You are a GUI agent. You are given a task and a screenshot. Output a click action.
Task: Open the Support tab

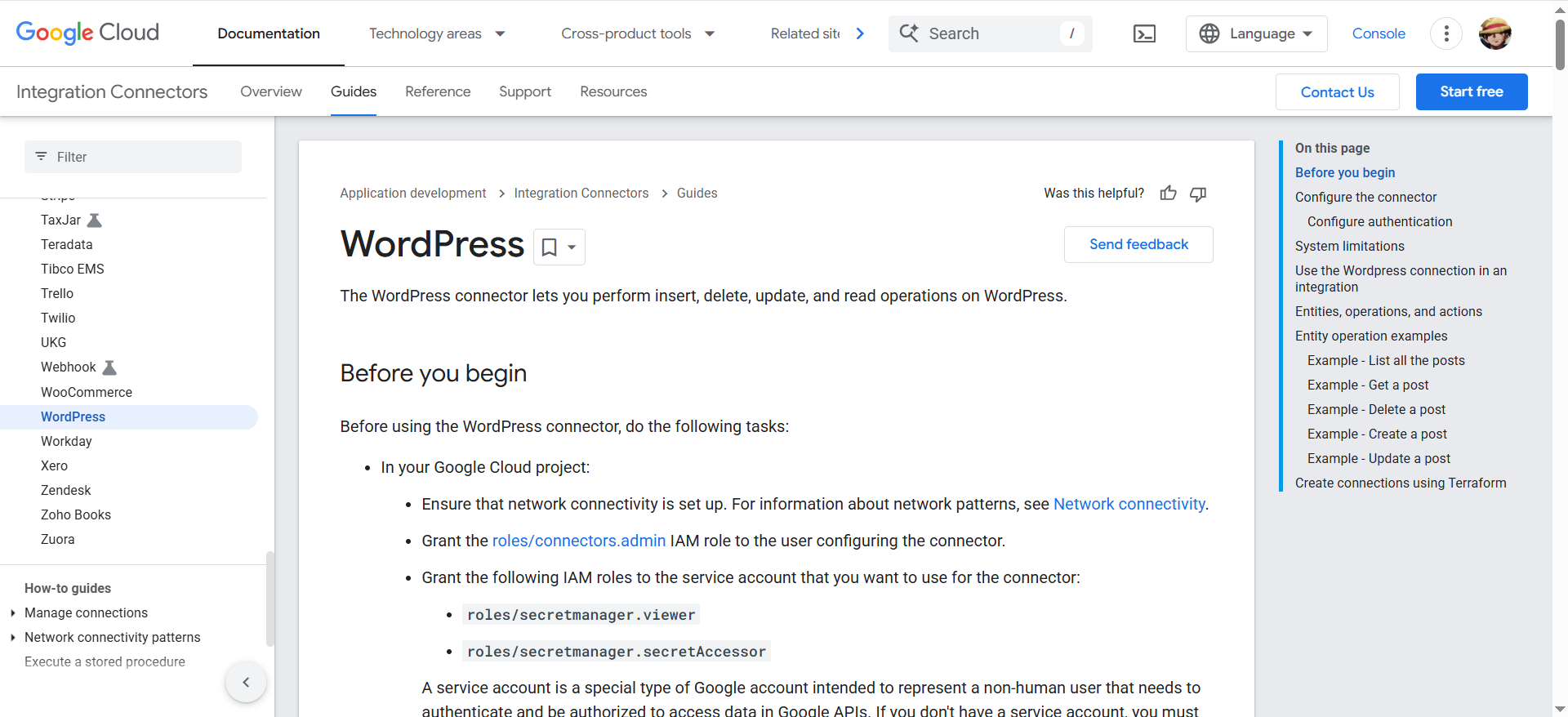525,91
